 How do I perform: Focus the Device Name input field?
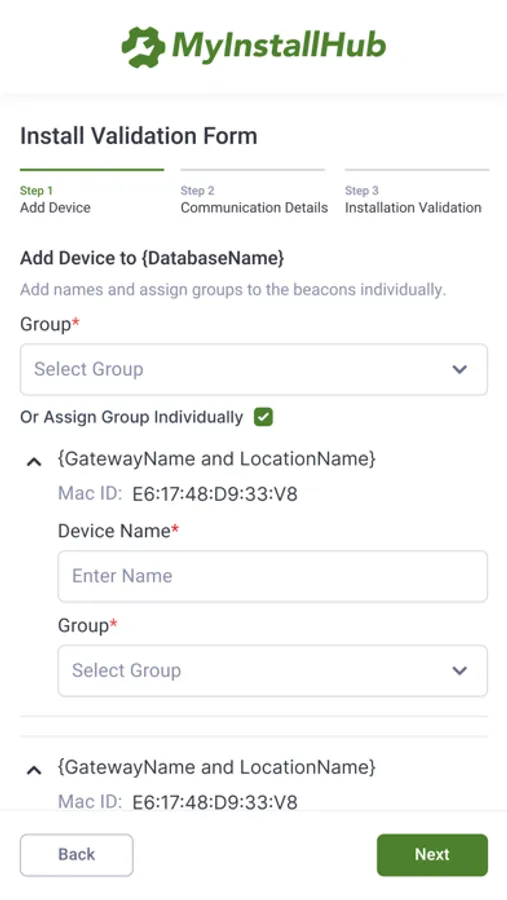273,576
